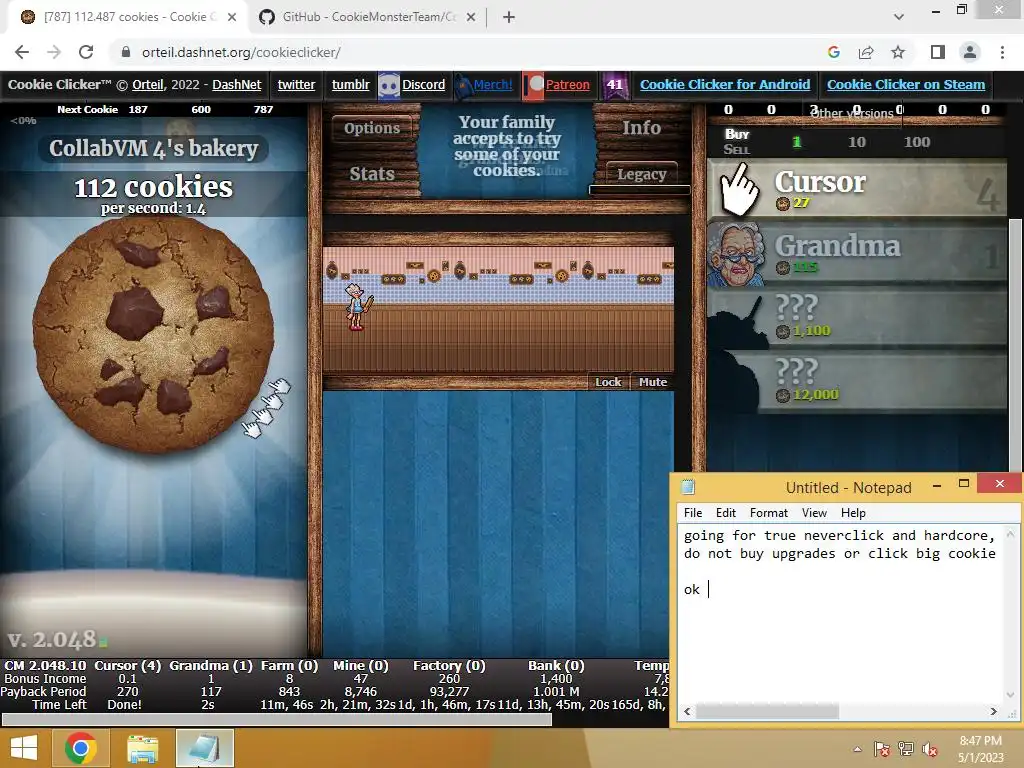The image size is (1024, 768).
Task: Expand the Chrome tab search chevron
Action: click(x=899, y=17)
